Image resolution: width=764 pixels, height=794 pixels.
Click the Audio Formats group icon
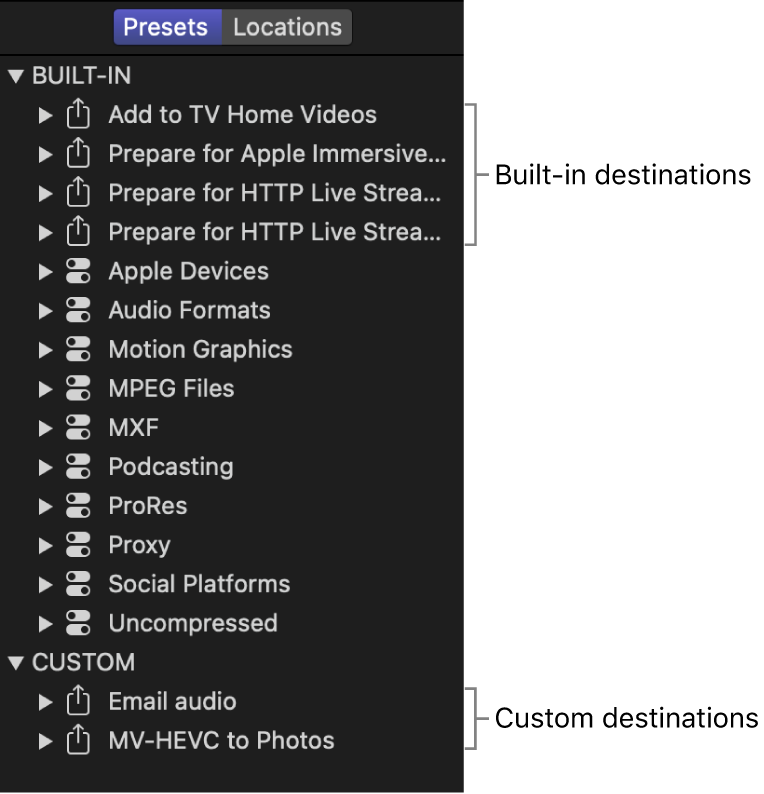[x=78, y=311]
